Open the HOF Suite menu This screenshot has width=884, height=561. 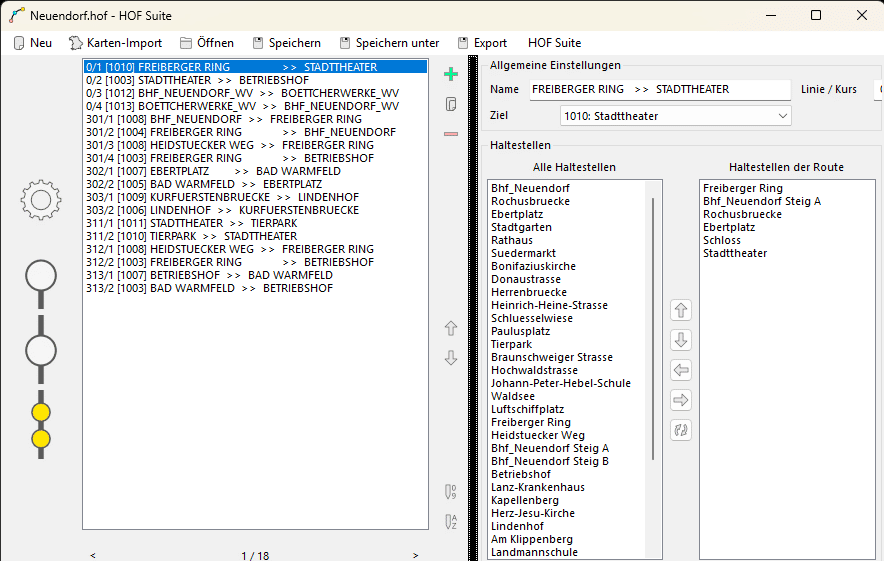click(554, 43)
